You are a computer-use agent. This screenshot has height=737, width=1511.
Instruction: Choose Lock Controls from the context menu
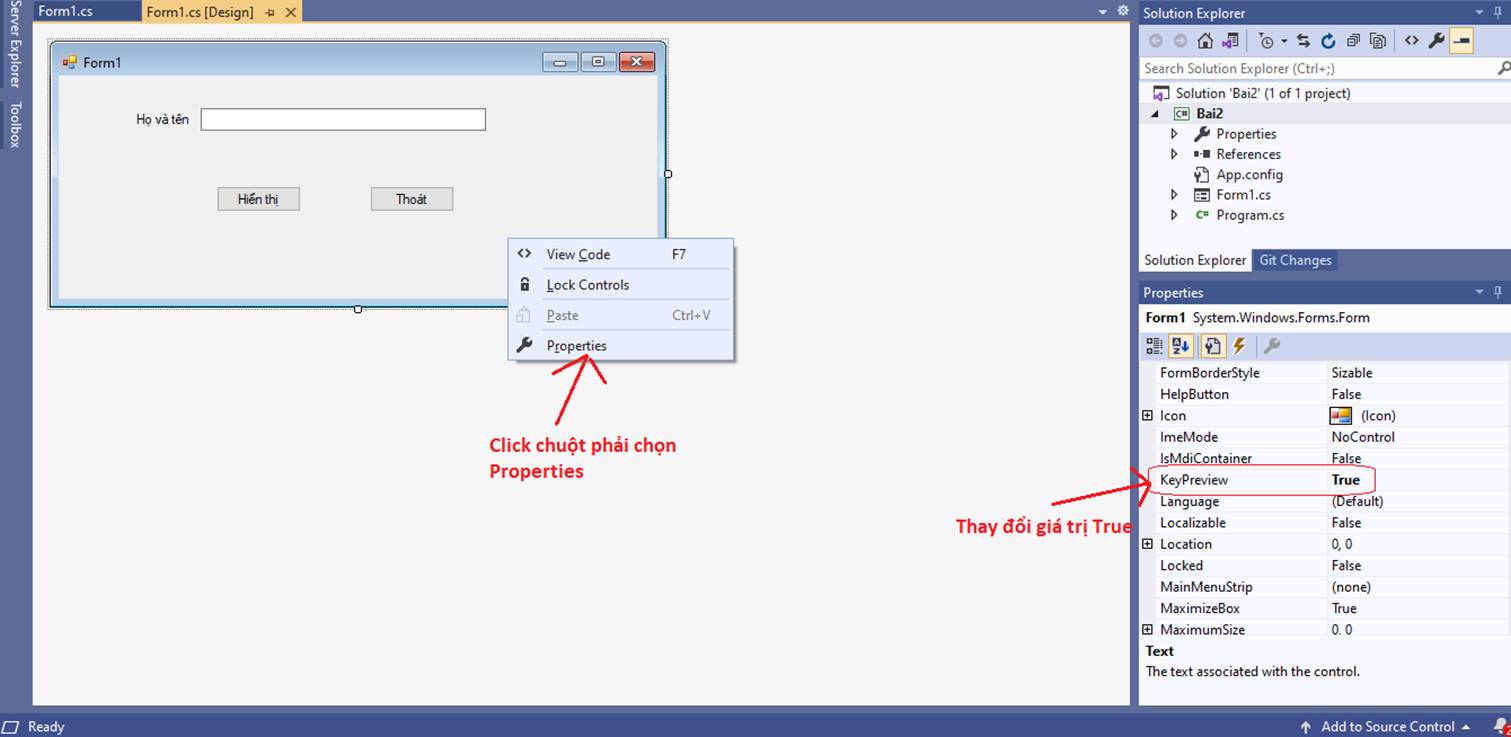coord(587,284)
